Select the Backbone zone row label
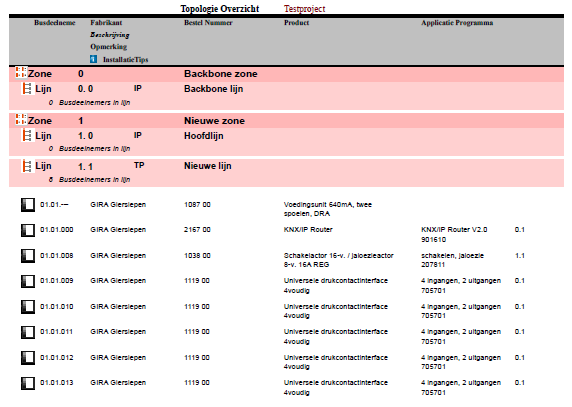This screenshot has width=572, height=407. [221, 74]
